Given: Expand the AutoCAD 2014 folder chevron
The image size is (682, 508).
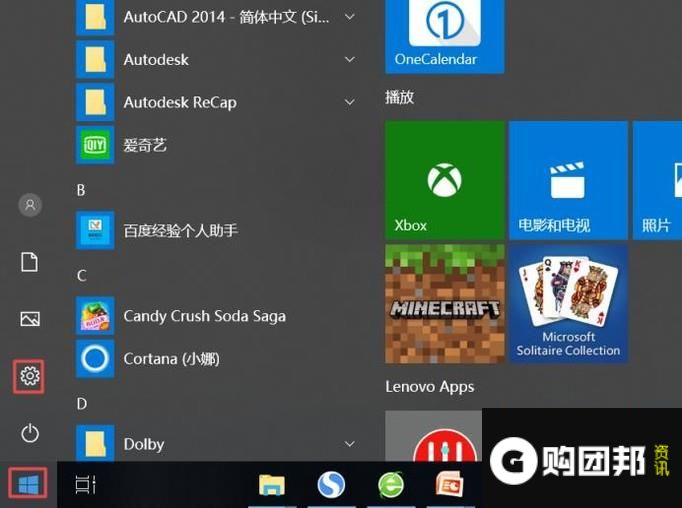Looking at the screenshot, I should pyautogui.click(x=350, y=17).
